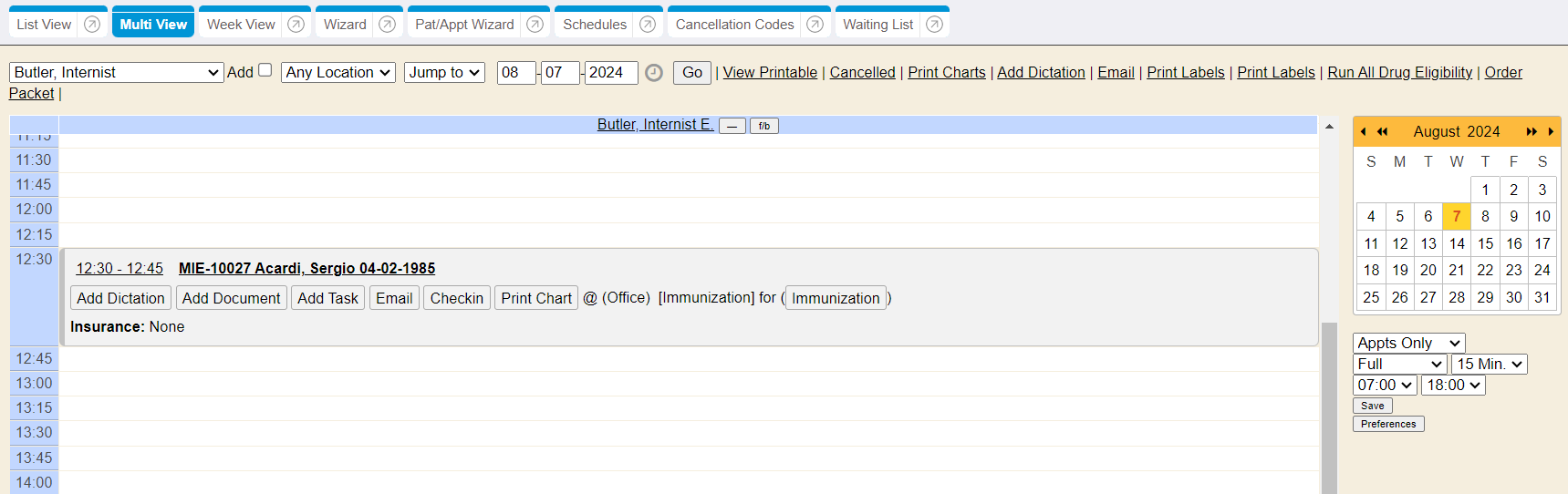This screenshot has width=1568, height=494.
Task: Select August 15 on the calendar
Action: 1485,243
